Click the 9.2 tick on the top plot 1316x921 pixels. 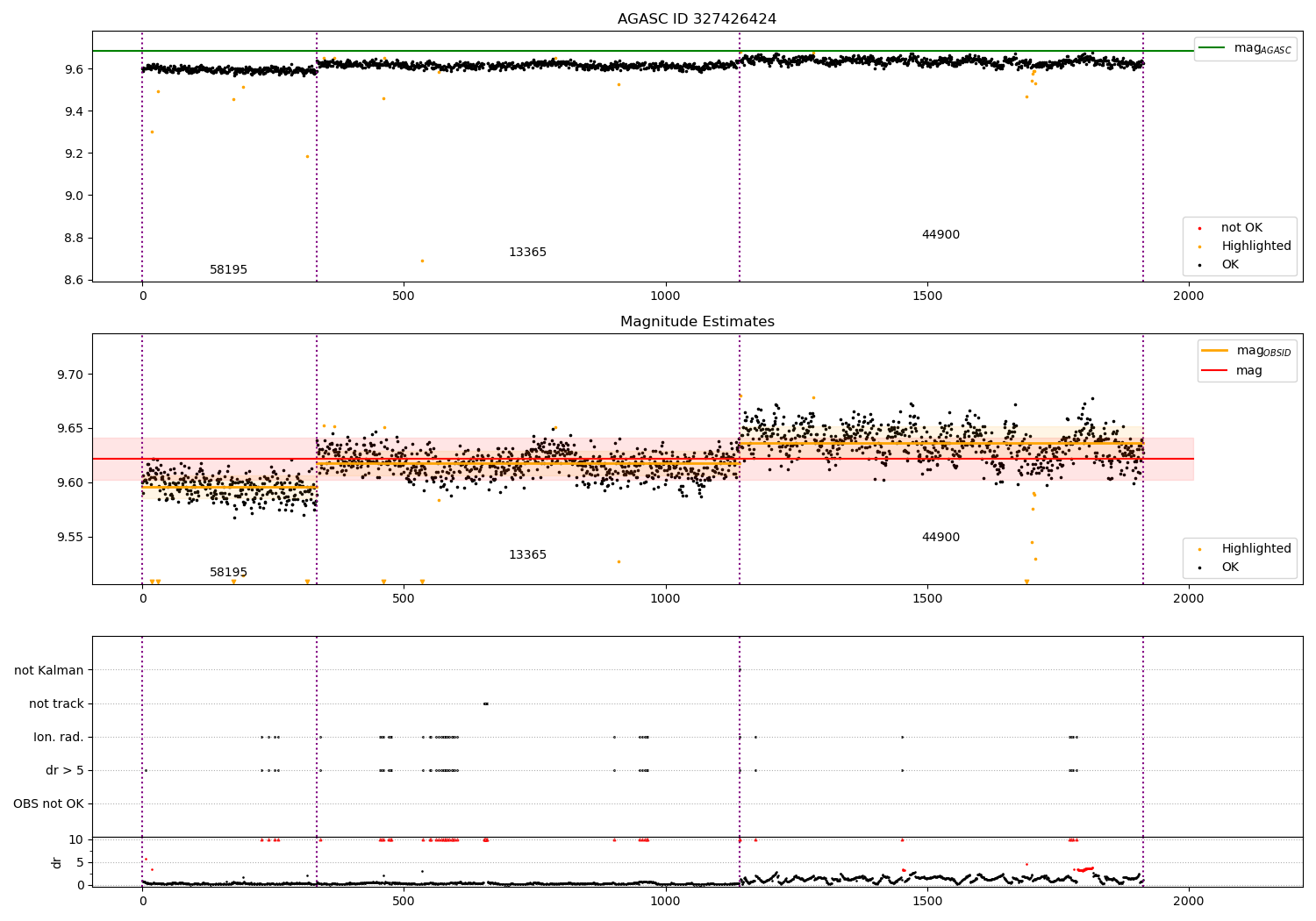(74, 153)
